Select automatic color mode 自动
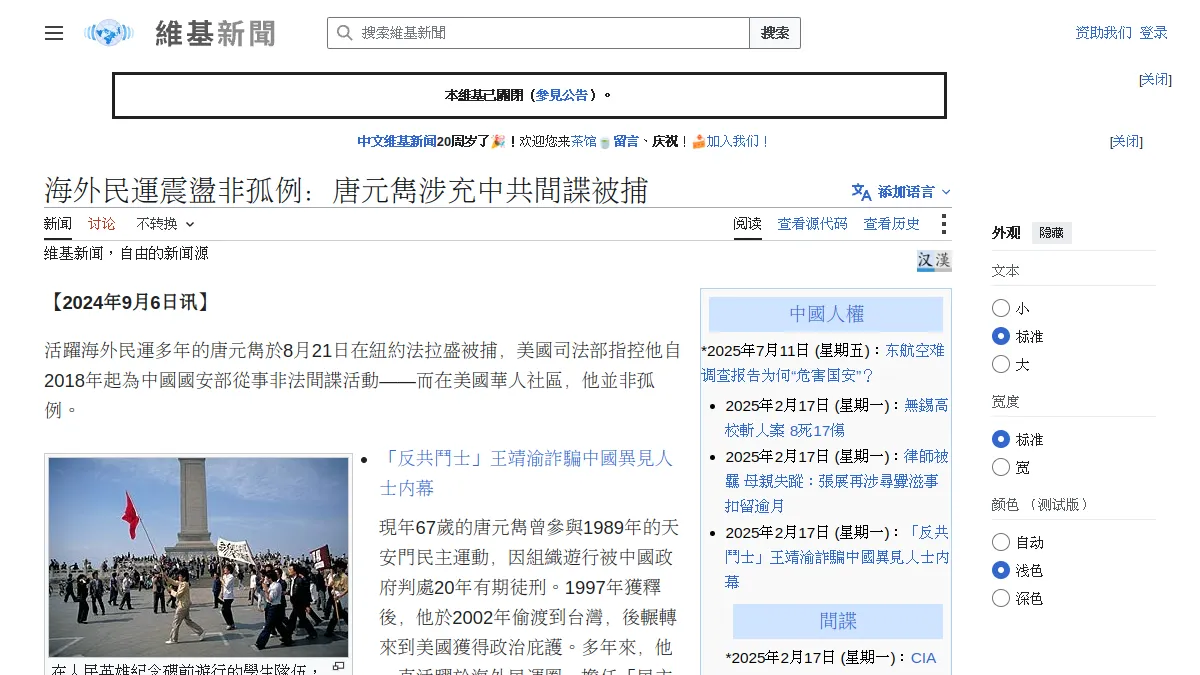The image size is (1200, 675). pyautogui.click(x=1001, y=542)
